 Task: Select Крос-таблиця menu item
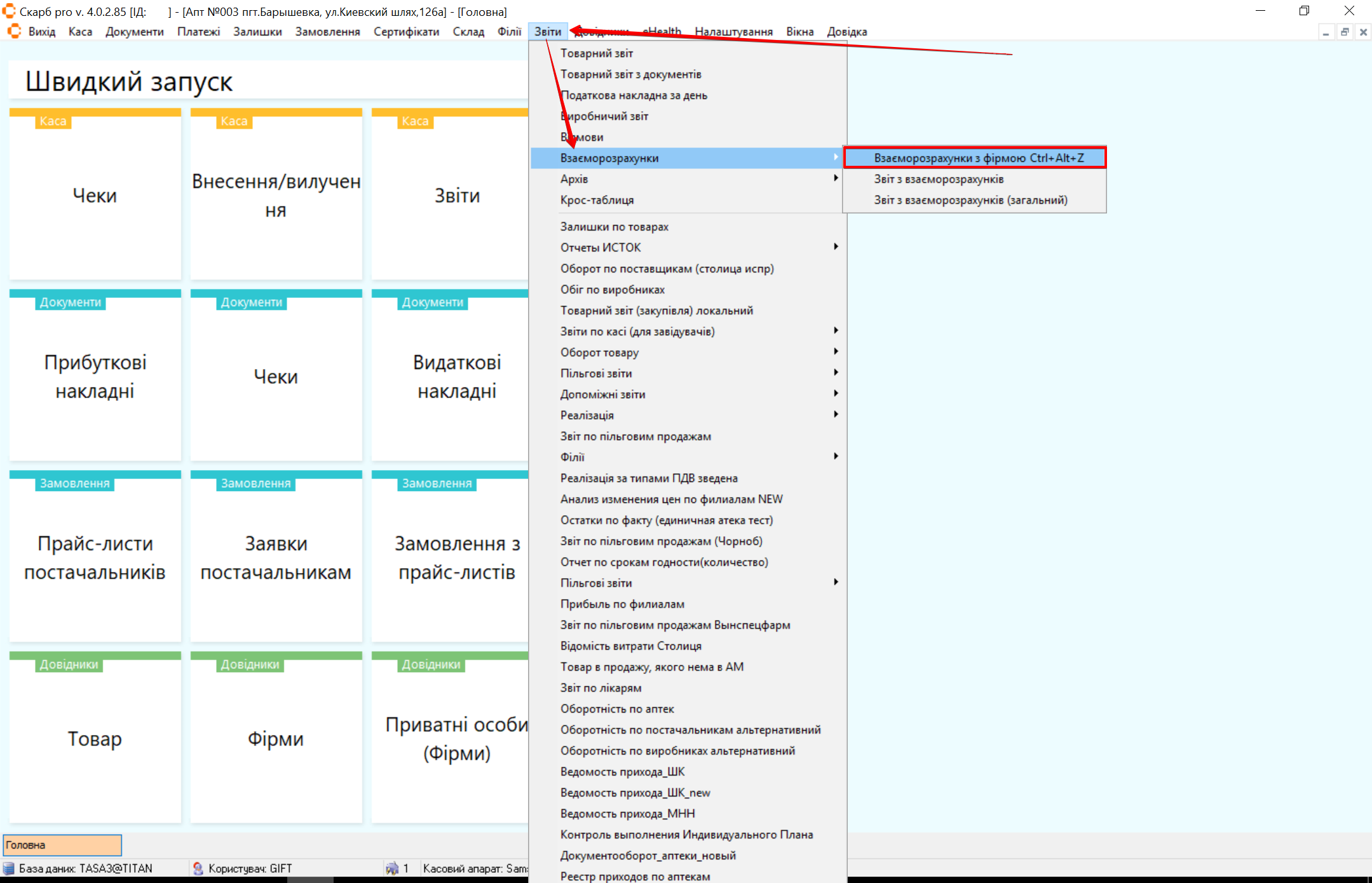click(597, 199)
